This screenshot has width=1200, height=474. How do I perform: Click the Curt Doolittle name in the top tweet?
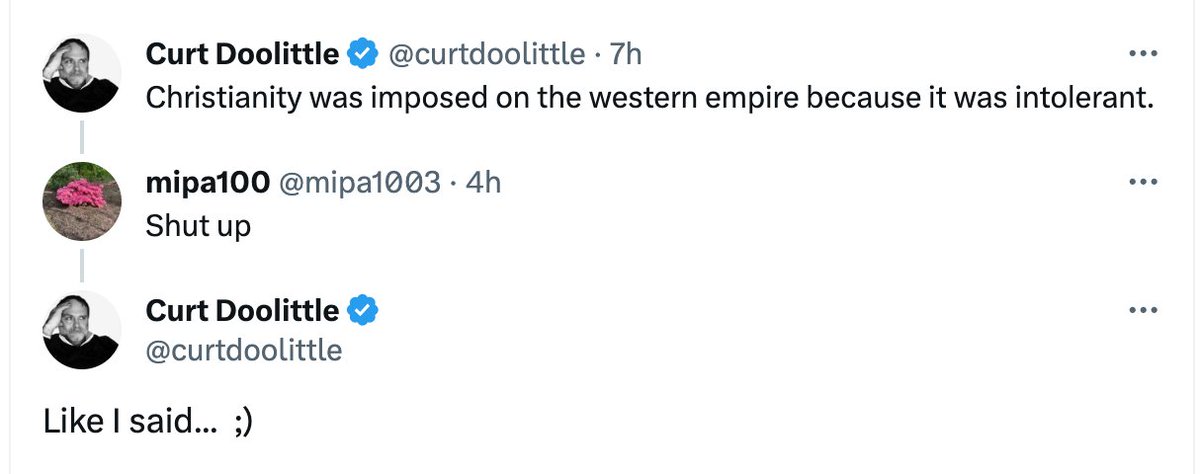click(242, 55)
